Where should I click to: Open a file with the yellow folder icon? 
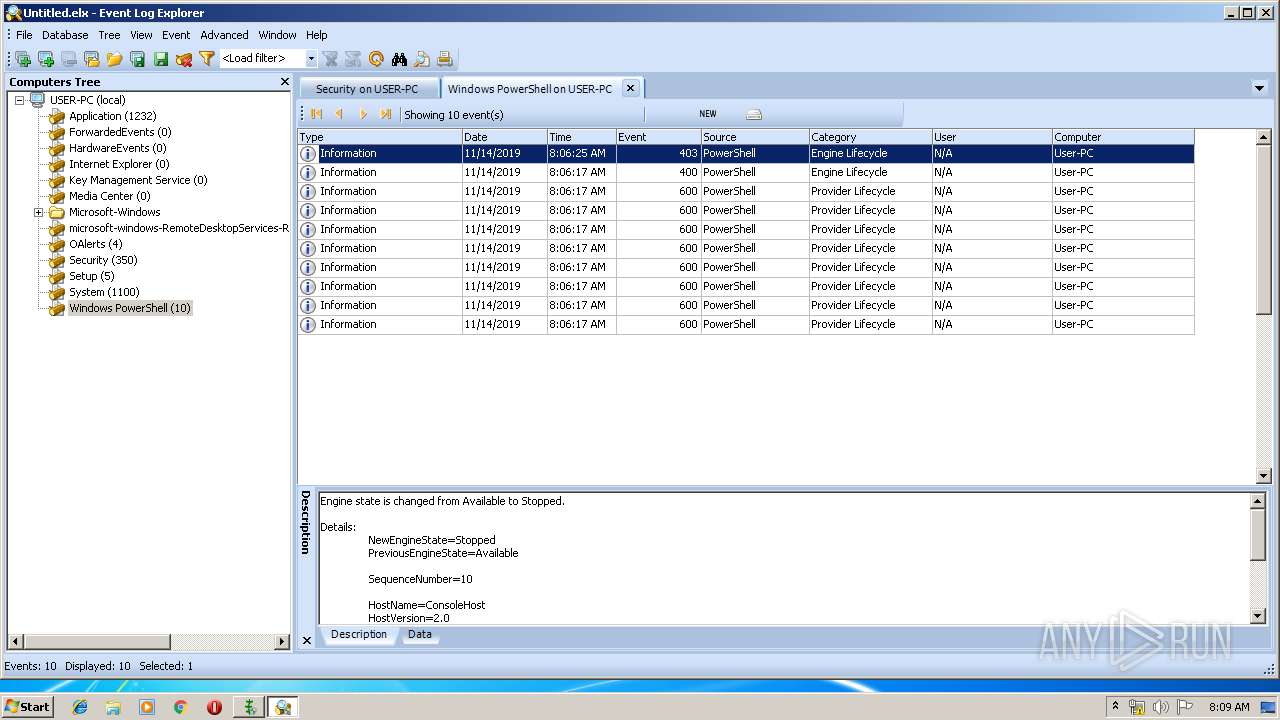pos(115,59)
